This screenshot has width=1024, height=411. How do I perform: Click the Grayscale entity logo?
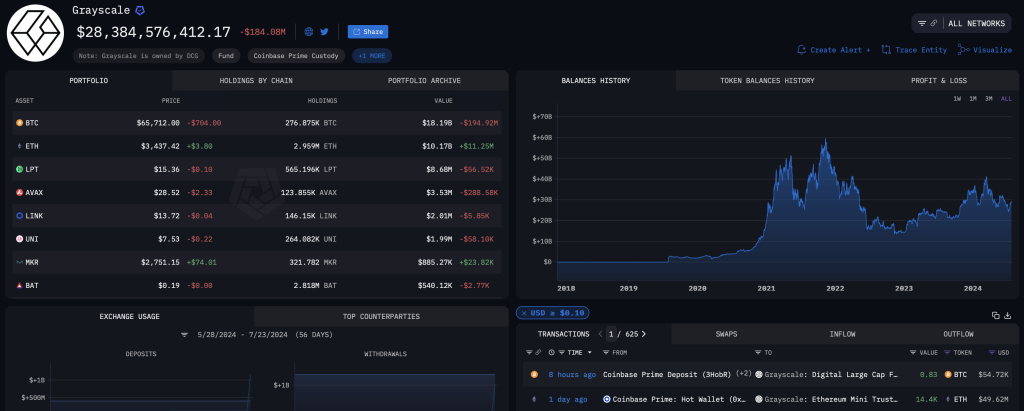pyautogui.click(x=35, y=33)
